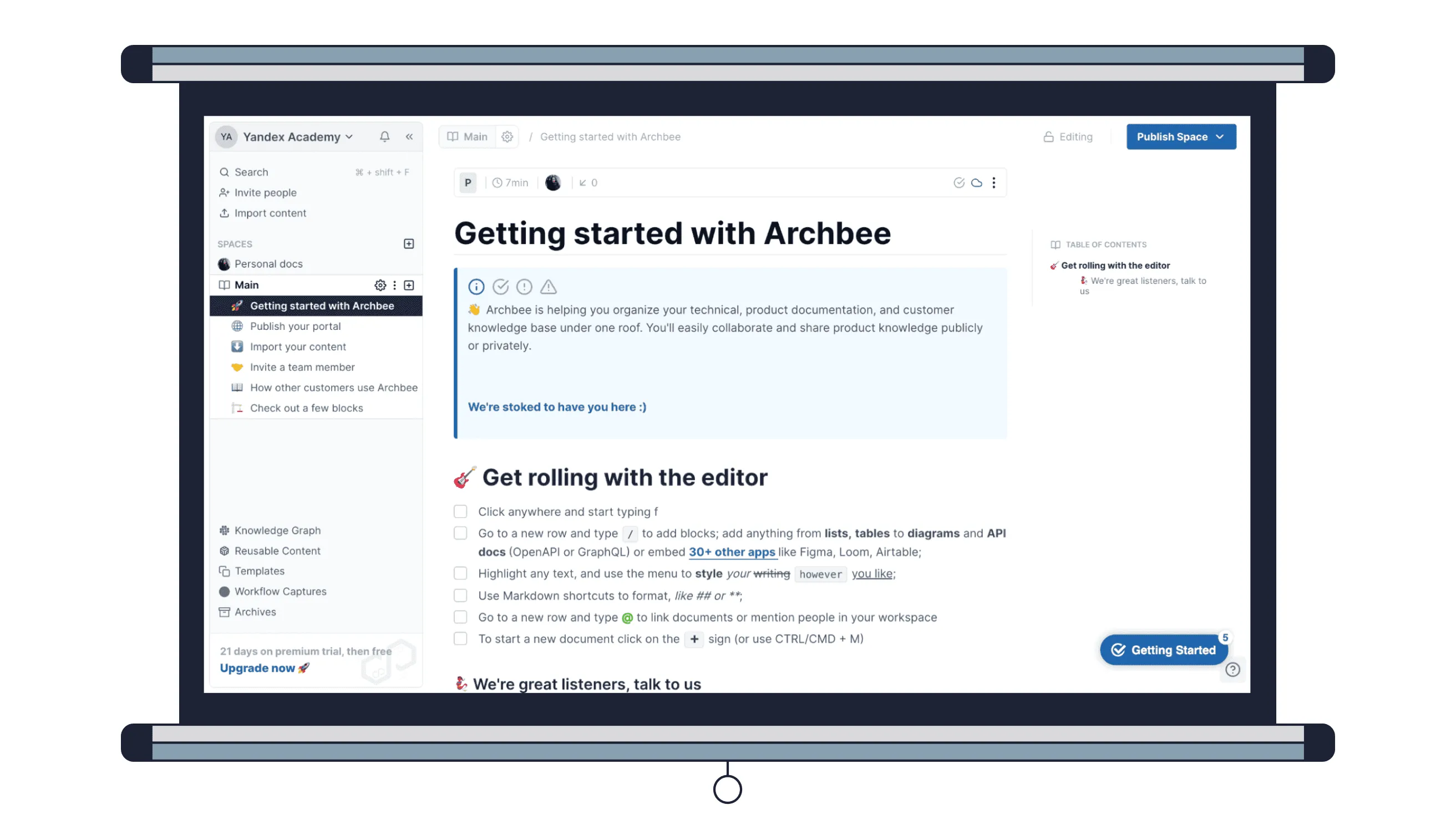The width and height of the screenshot is (1456, 815).
Task: Click the collapse sidebar arrow icon
Action: click(x=409, y=136)
